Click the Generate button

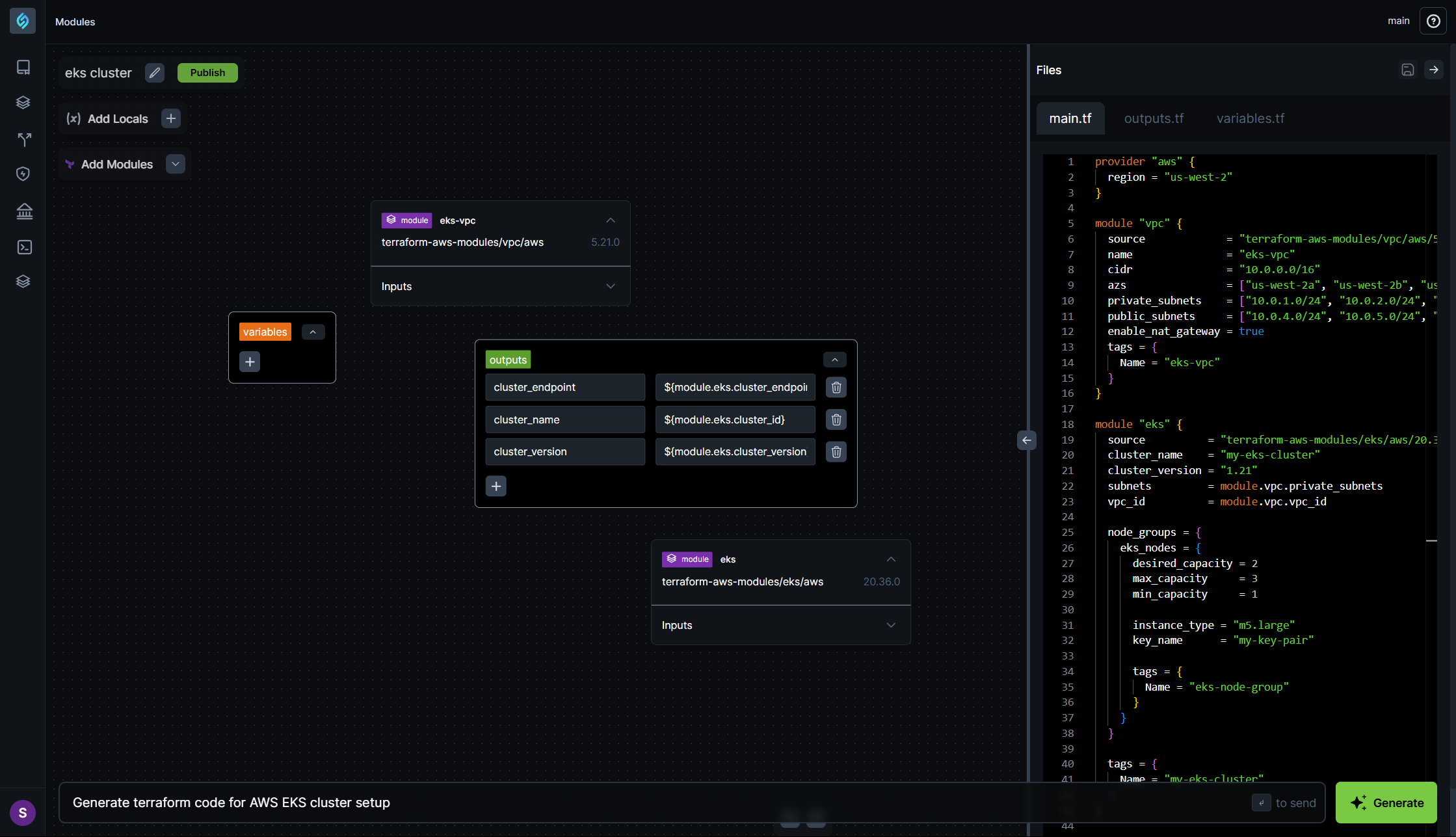[x=1386, y=803]
